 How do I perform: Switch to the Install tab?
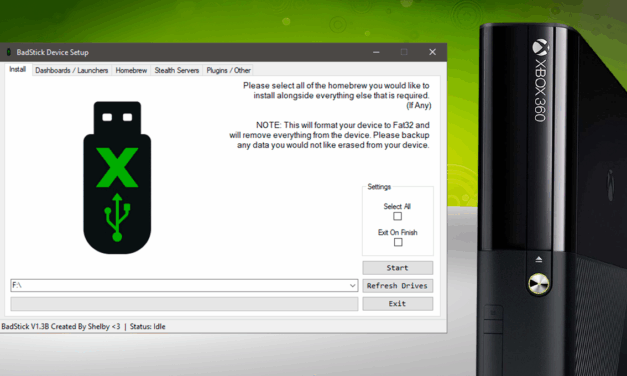point(18,70)
